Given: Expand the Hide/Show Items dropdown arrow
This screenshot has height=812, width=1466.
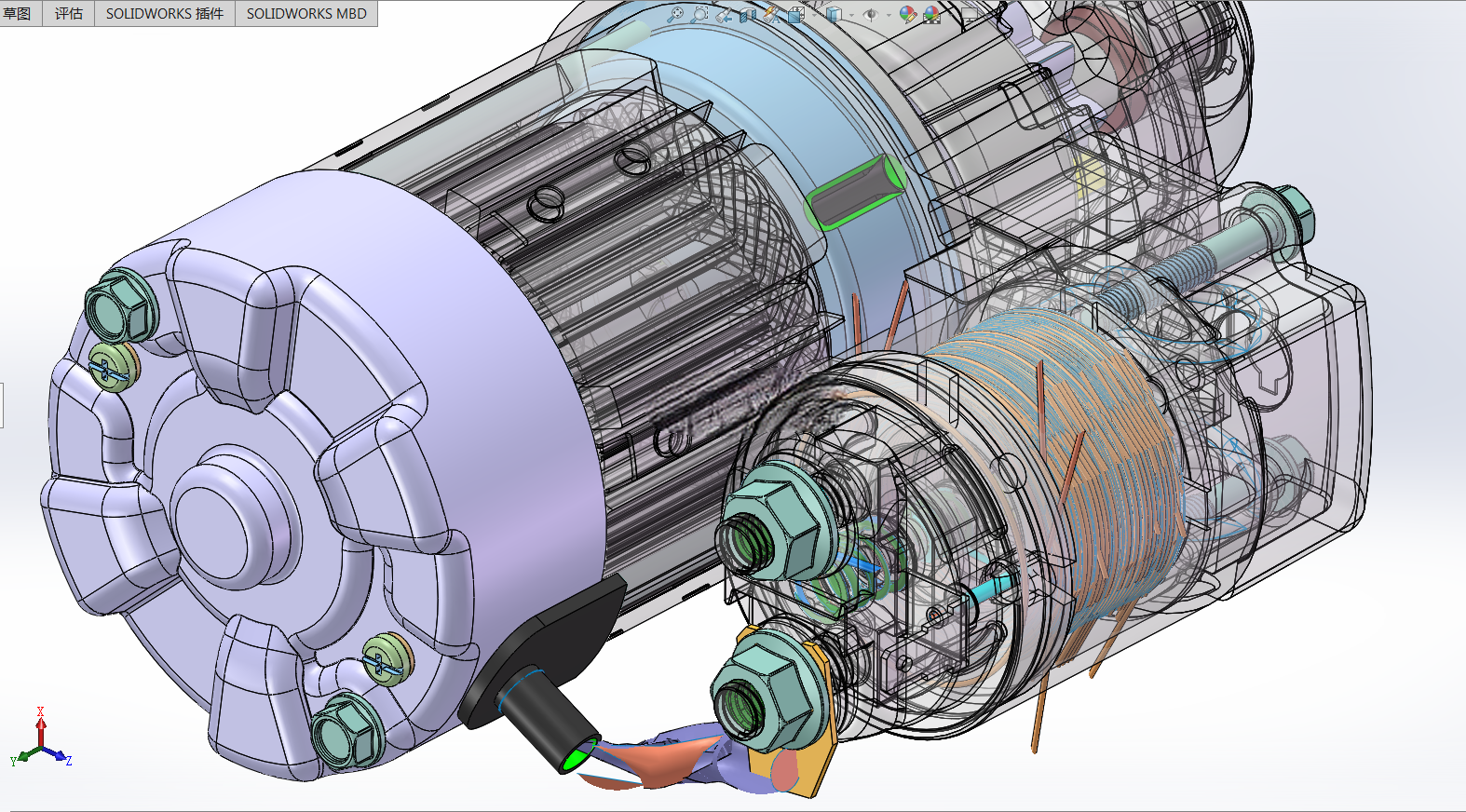Looking at the screenshot, I should (x=889, y=15).
